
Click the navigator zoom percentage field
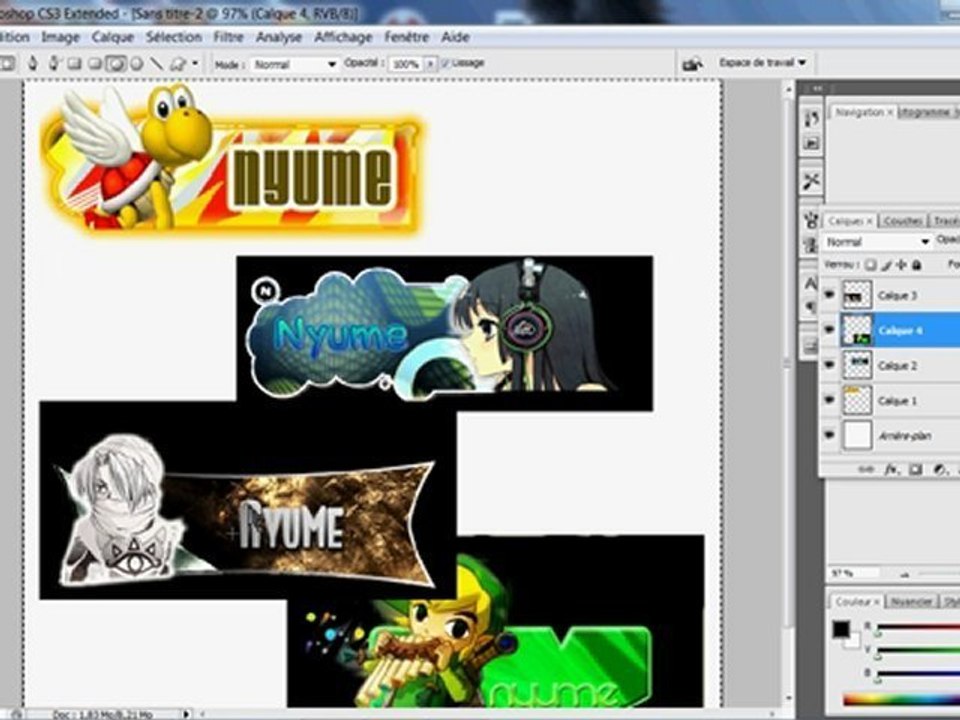coord(853,574)
